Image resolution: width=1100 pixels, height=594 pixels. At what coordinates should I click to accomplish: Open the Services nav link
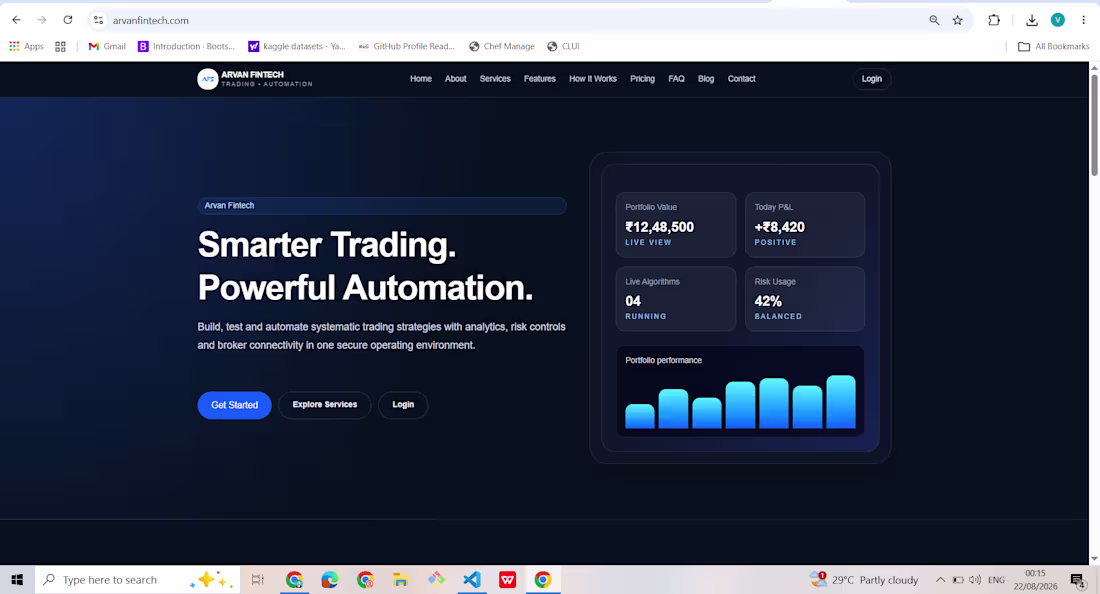tap(495, 79)
